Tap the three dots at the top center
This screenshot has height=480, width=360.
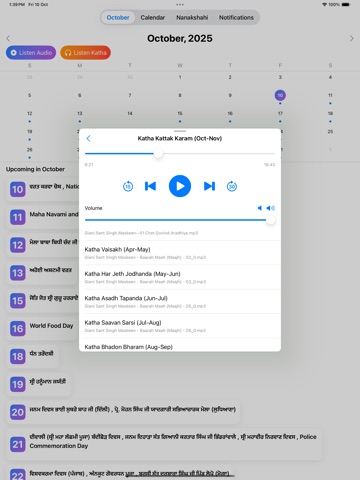point(180,5)
